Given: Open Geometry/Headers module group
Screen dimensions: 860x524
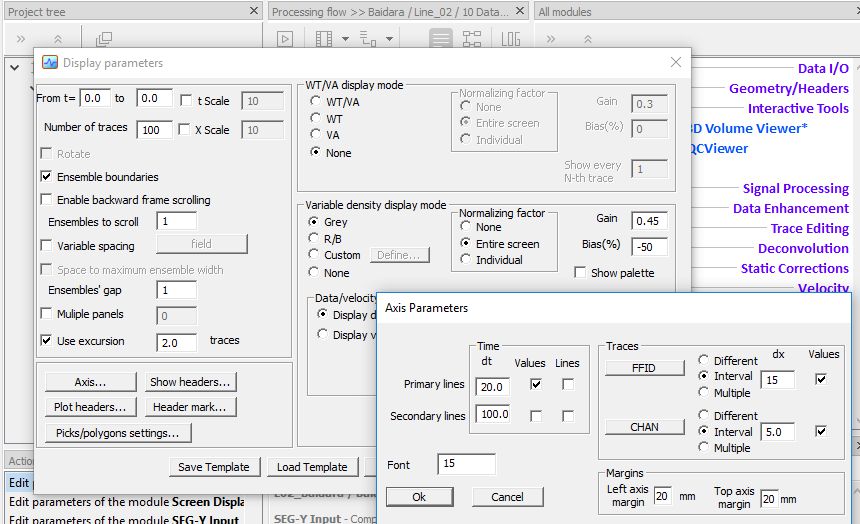Looking at the screenshot, I should (789, 88).
